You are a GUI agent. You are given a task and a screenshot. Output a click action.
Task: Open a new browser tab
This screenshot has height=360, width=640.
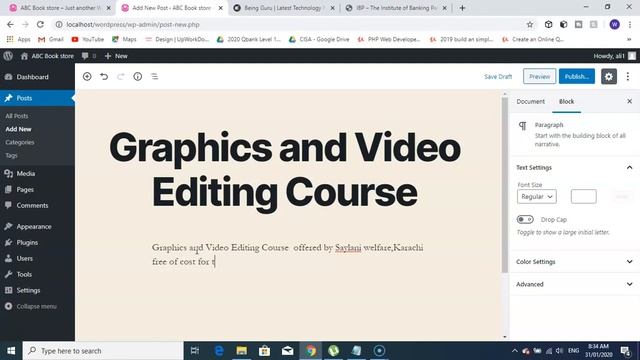tap(462, 8)
